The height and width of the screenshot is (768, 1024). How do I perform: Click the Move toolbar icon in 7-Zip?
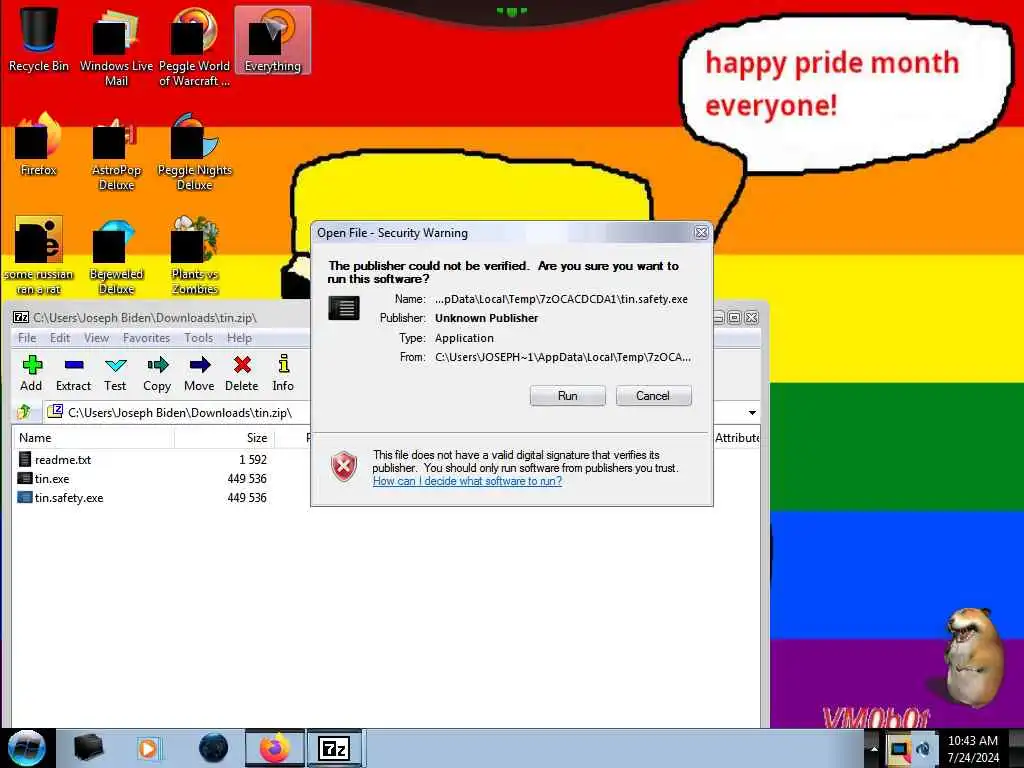pyautogui.click(x=199, y=373)
